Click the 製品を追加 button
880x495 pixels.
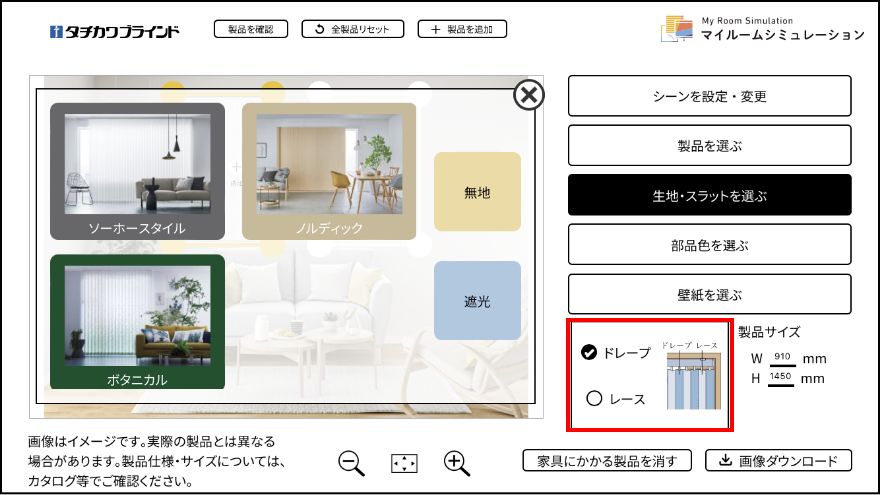[x=462, y=30]
